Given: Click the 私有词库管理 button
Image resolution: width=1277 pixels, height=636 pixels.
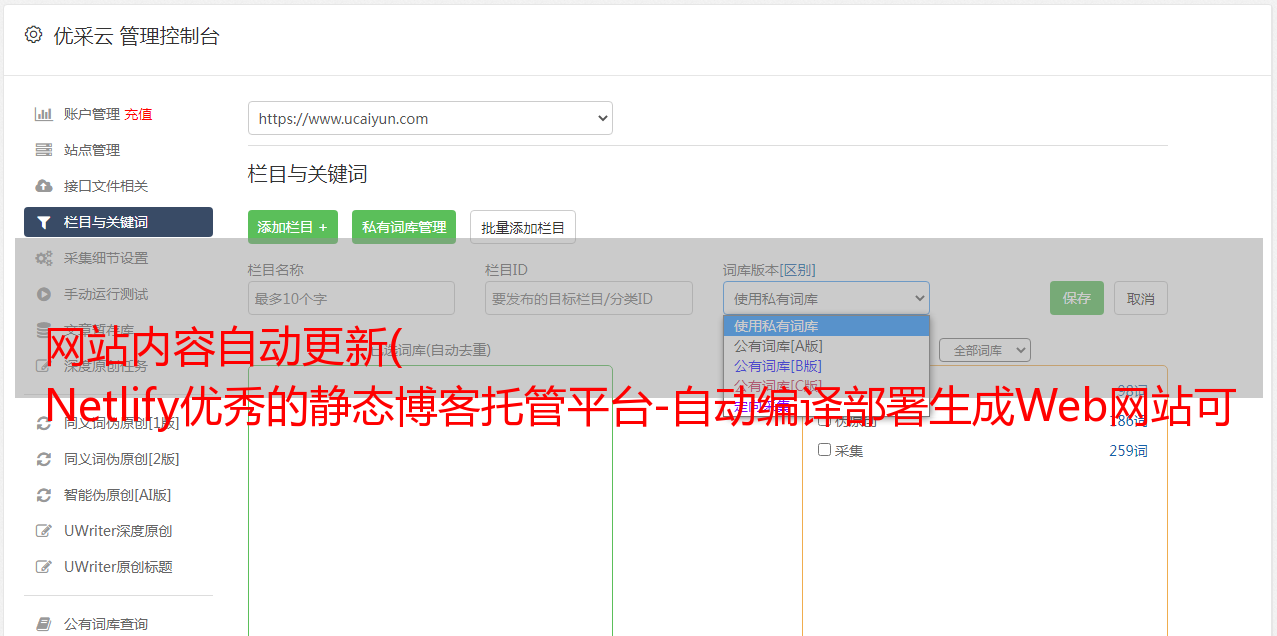Looking at the screenshot, I should point(404,227).
